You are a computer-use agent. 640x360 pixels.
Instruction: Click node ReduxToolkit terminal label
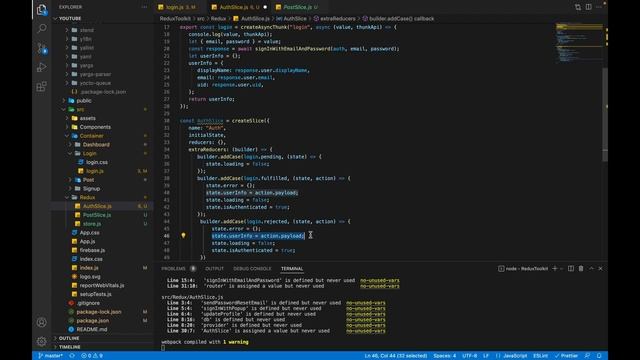coord(523,269)
